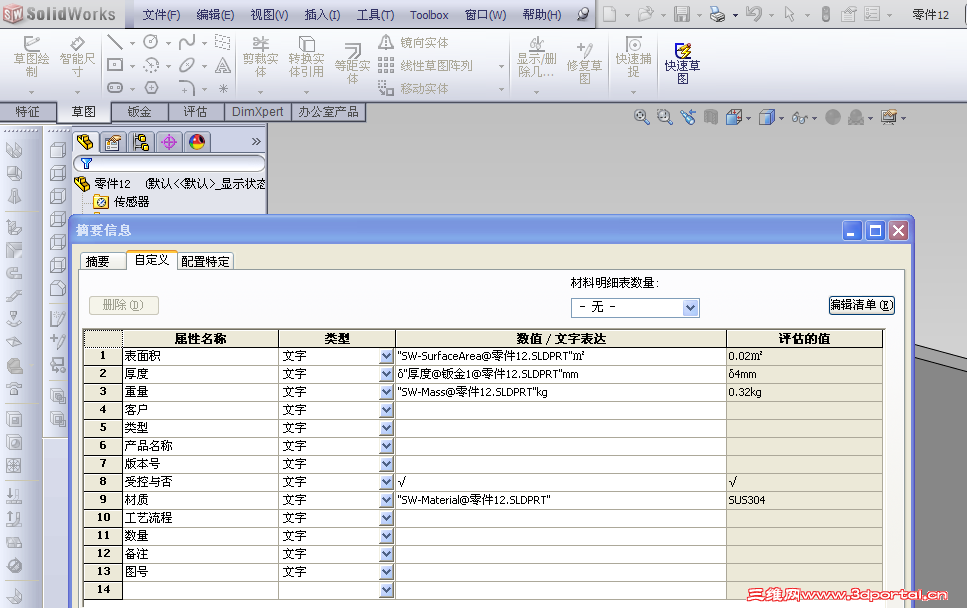Click the Print icon in top toolbar

(717, 14)
